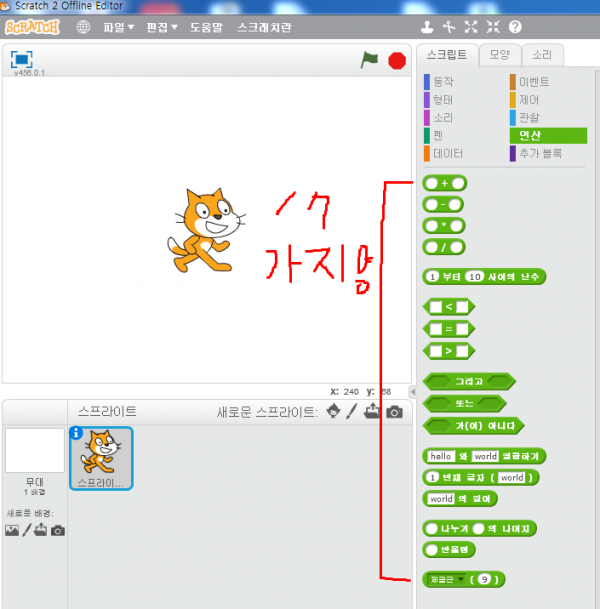600x609 pixels.
Task: Open sprite info via blue i badge
Action: pyautogui.click(x=76, y=433)
